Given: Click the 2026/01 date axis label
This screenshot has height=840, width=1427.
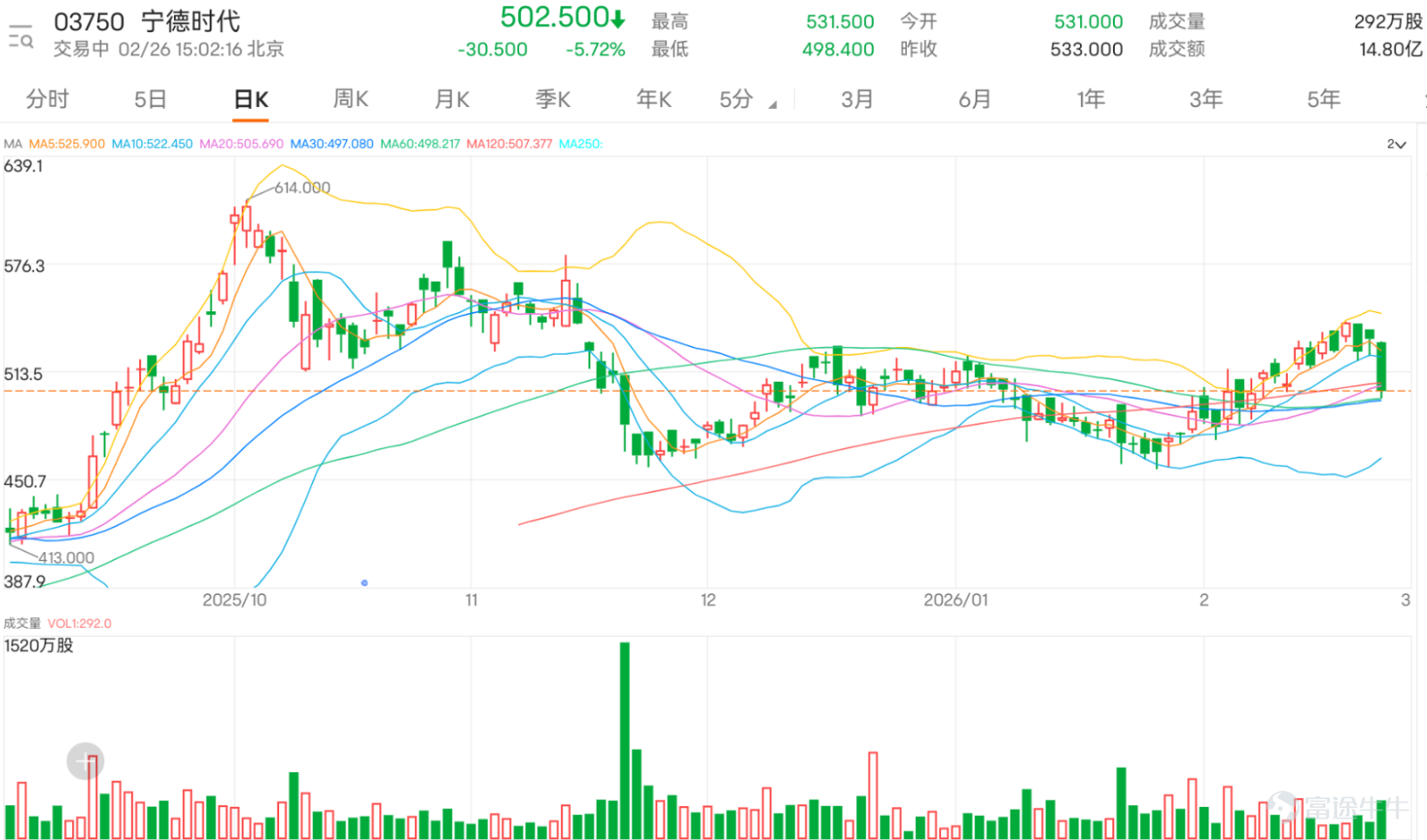Looking at the screenshot, I should click(x=956, y=600).
